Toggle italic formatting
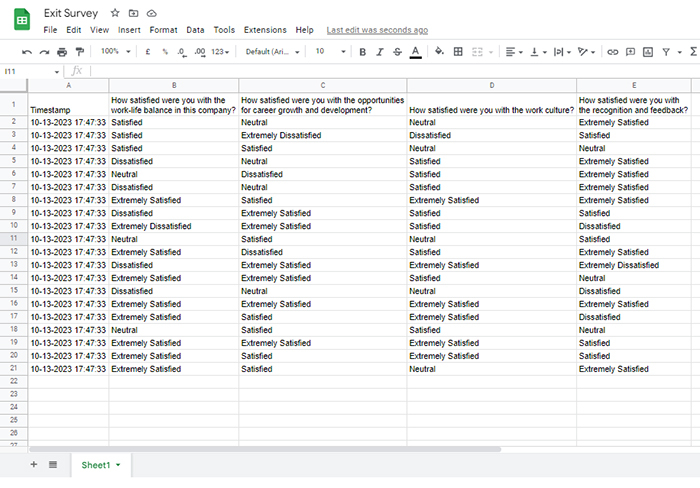 (380, 52)
